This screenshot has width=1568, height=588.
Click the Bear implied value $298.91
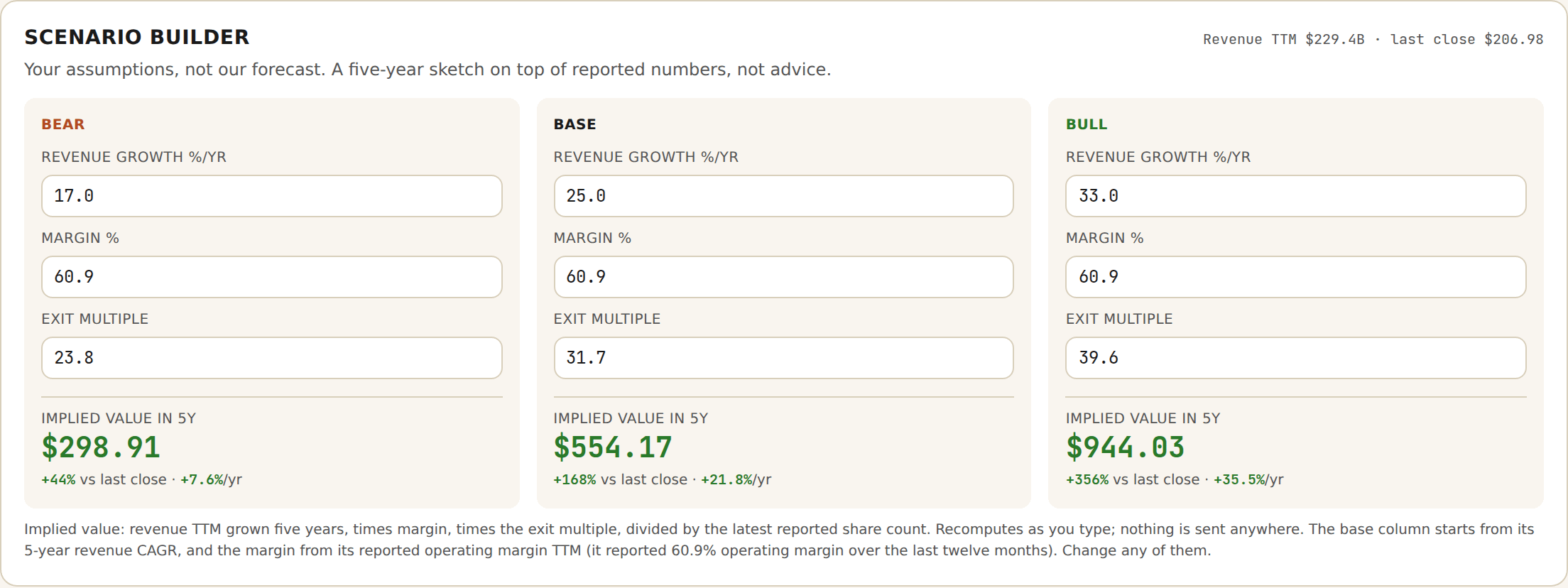pos(101,447)
